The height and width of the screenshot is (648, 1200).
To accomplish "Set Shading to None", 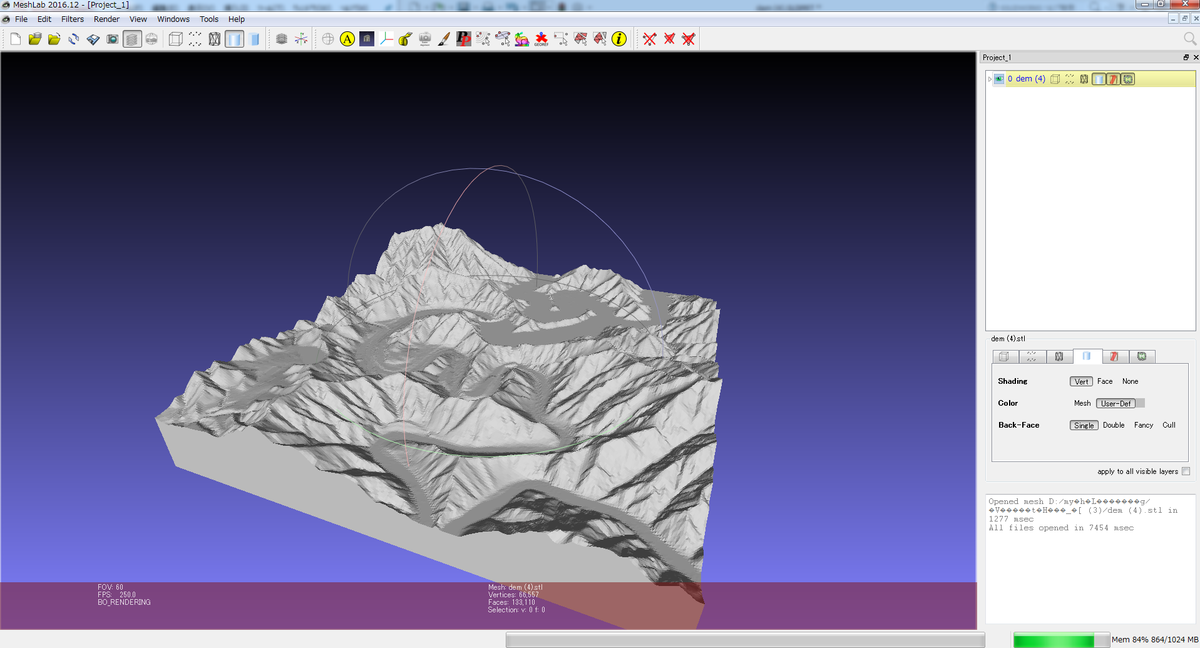I will pyautogui.click(x=1130, y=381).
